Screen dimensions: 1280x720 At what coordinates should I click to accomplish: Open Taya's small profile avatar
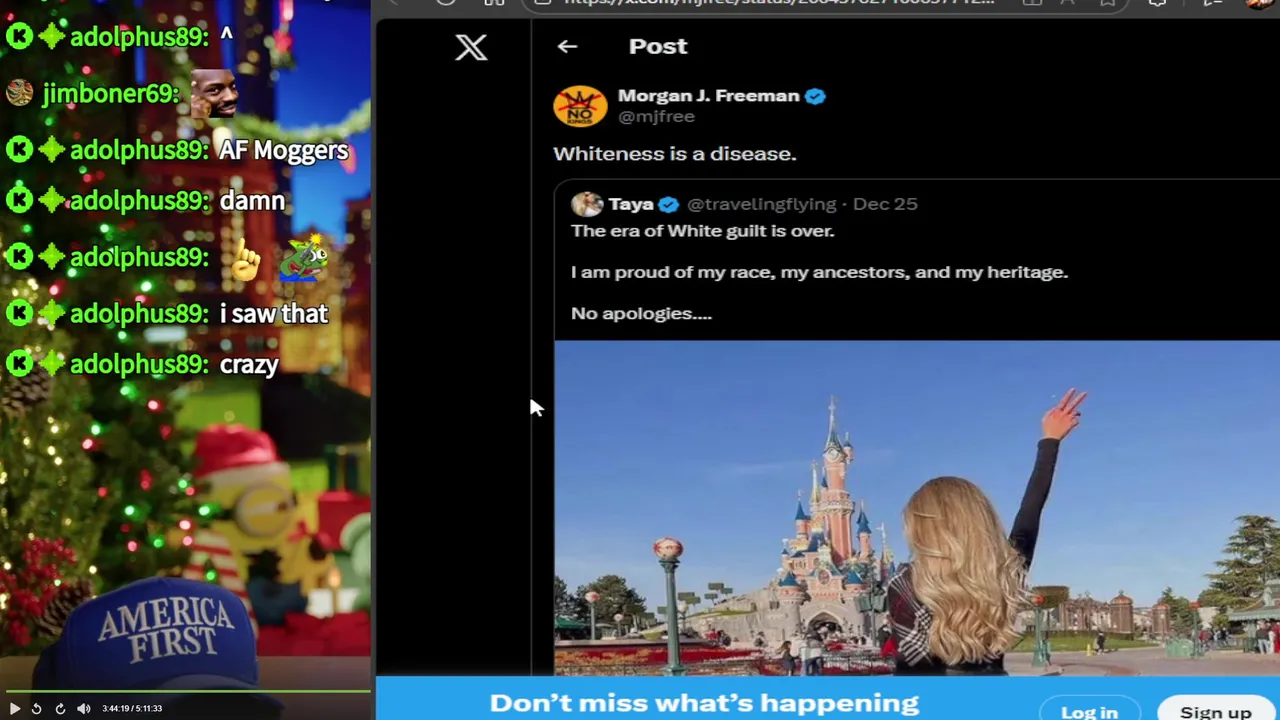point(587,204)
